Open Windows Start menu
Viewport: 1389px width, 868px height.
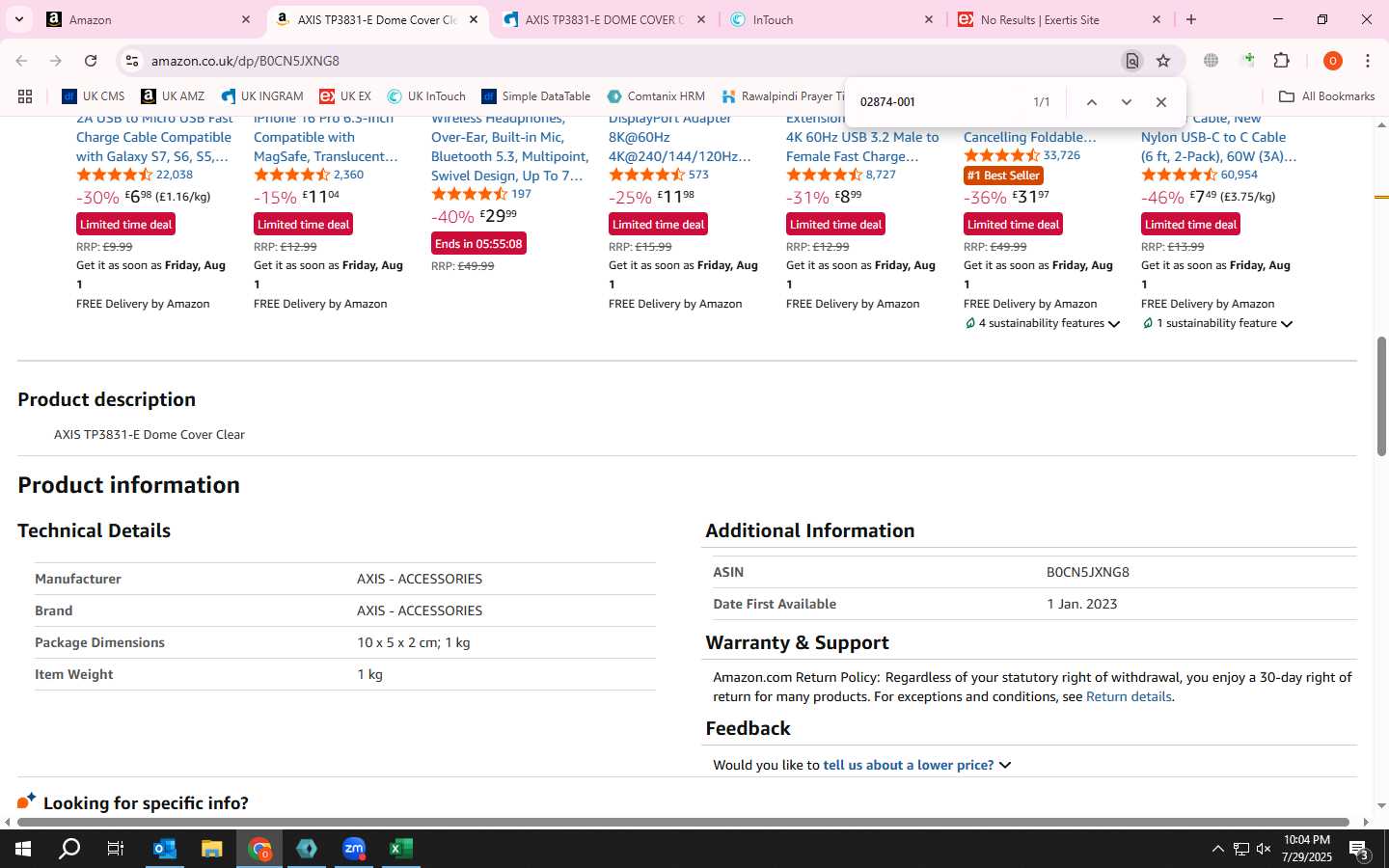tap(23, 849)
